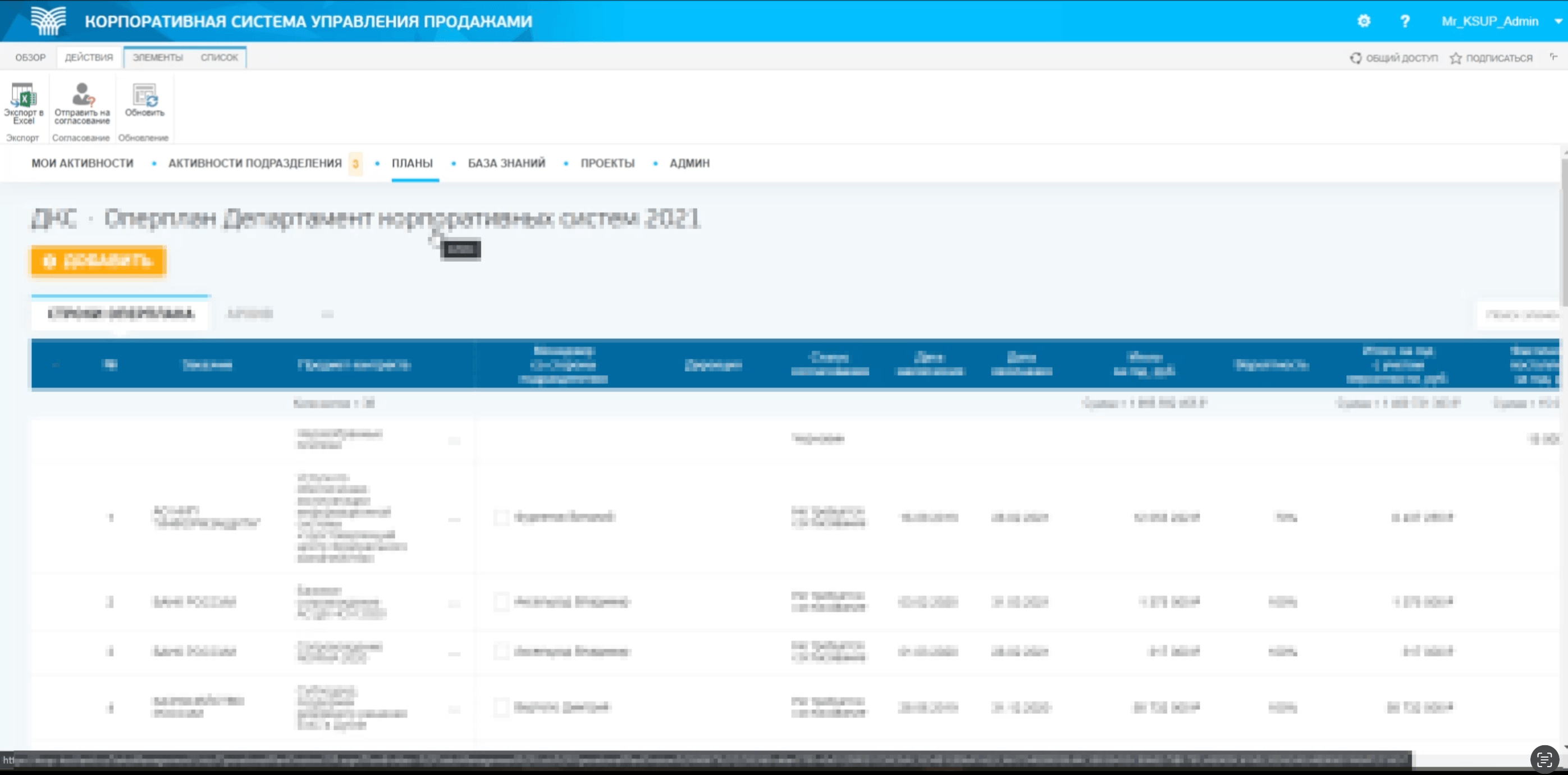Switch to ДЕЙСТВИЯ ribbon tab
This screenshot has height=775, width=1568.
[x=89, y=57]
